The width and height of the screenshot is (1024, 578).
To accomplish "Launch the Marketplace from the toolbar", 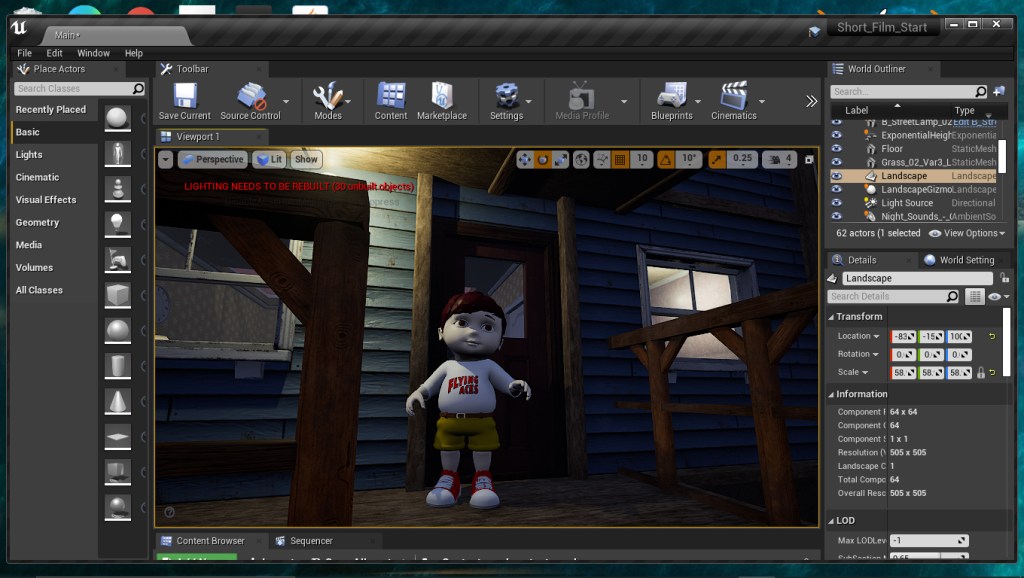I will (441, 96).
